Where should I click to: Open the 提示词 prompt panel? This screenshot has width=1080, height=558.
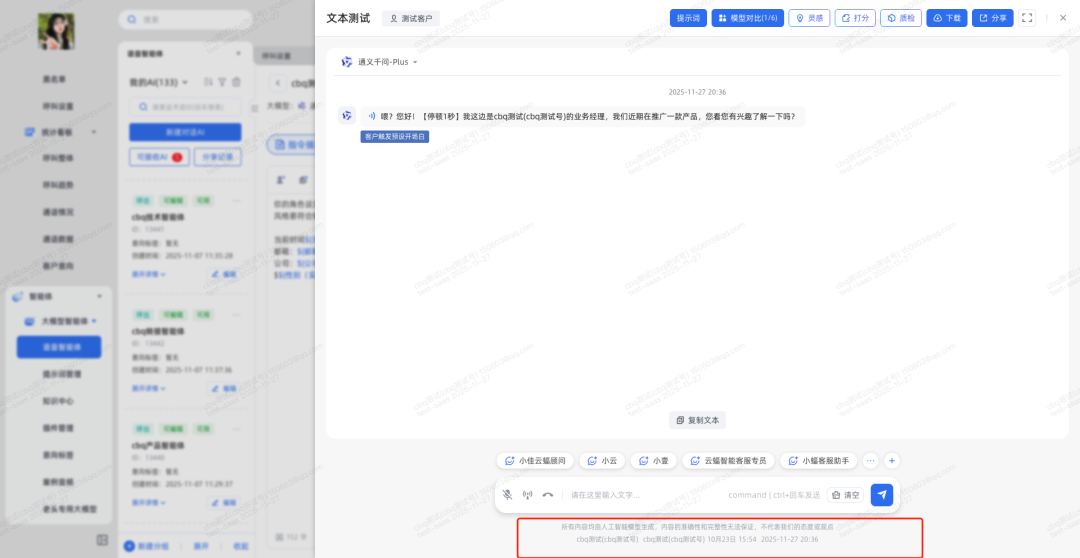click(x=688, y=18)
